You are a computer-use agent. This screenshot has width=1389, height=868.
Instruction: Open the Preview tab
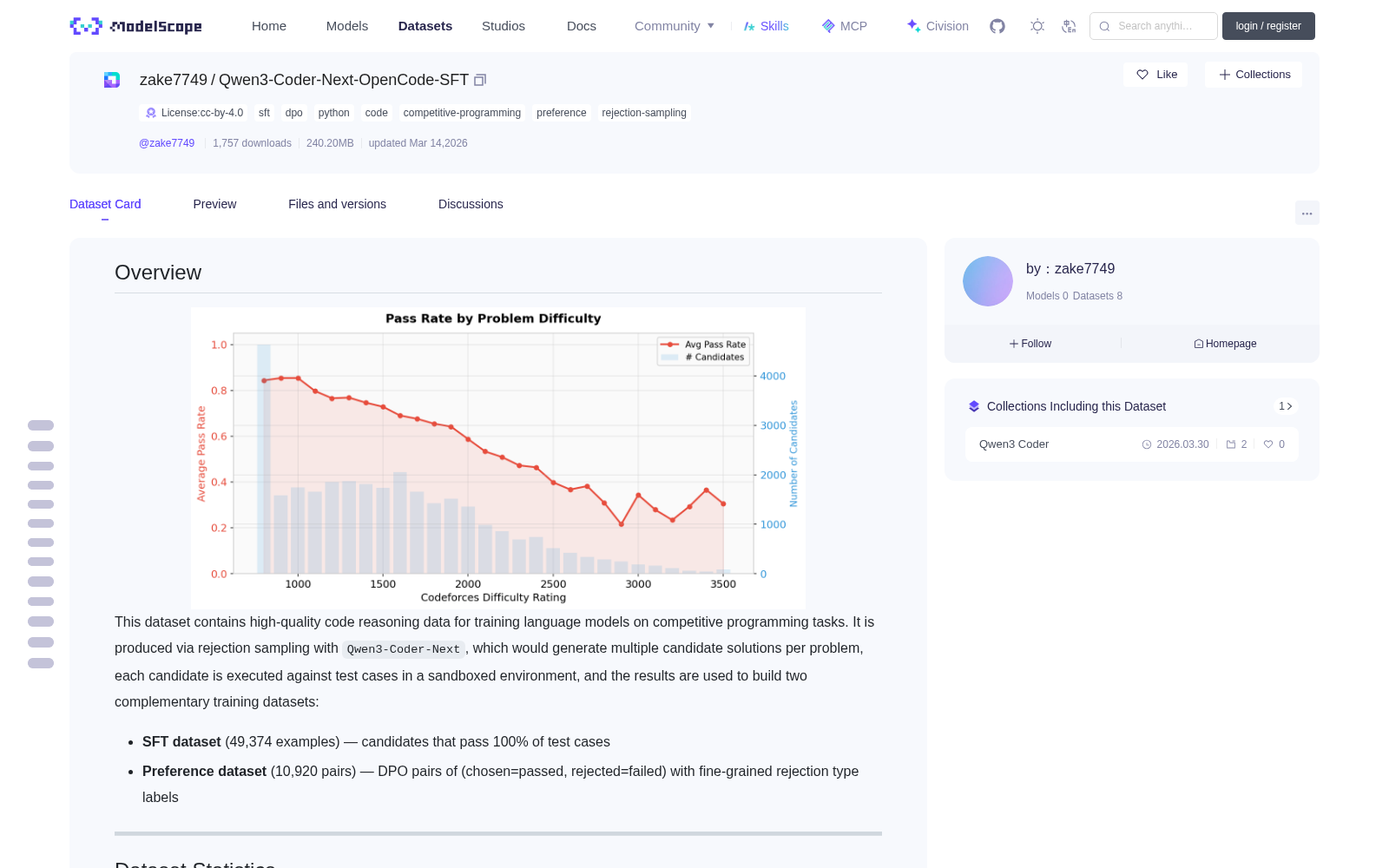tap(214, 204)
